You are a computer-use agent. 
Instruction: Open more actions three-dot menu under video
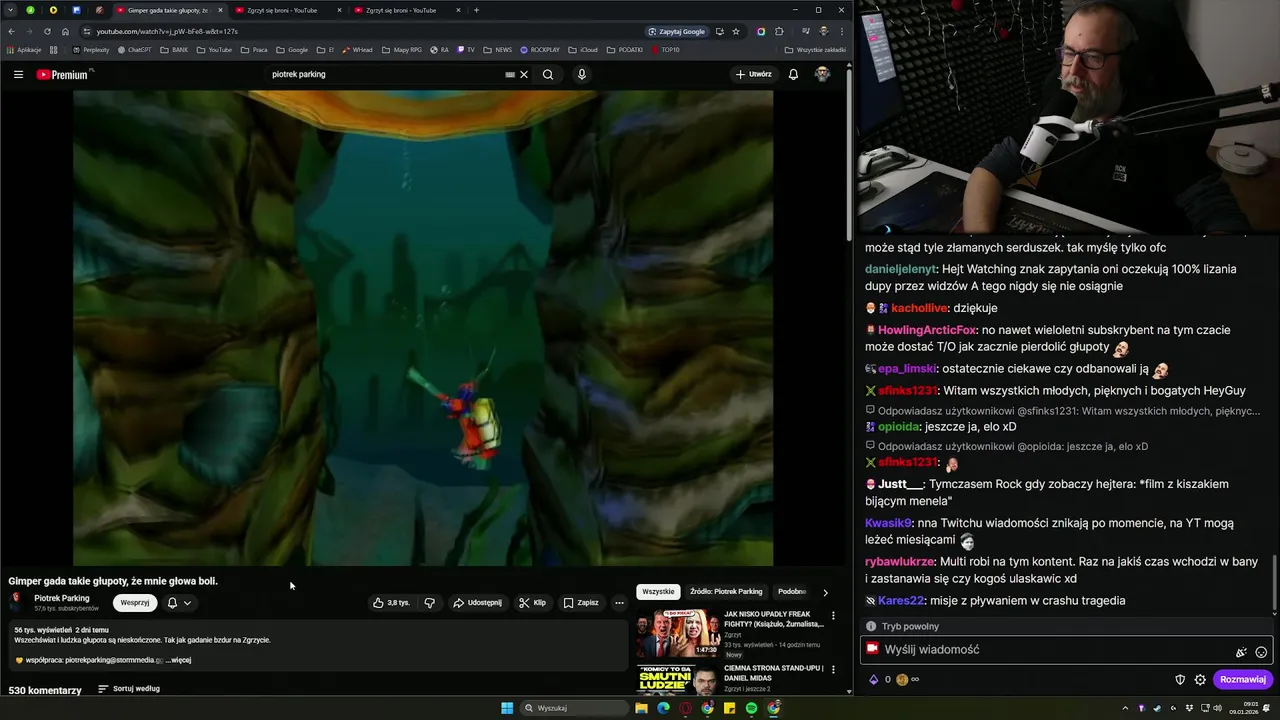click(619, 603)
